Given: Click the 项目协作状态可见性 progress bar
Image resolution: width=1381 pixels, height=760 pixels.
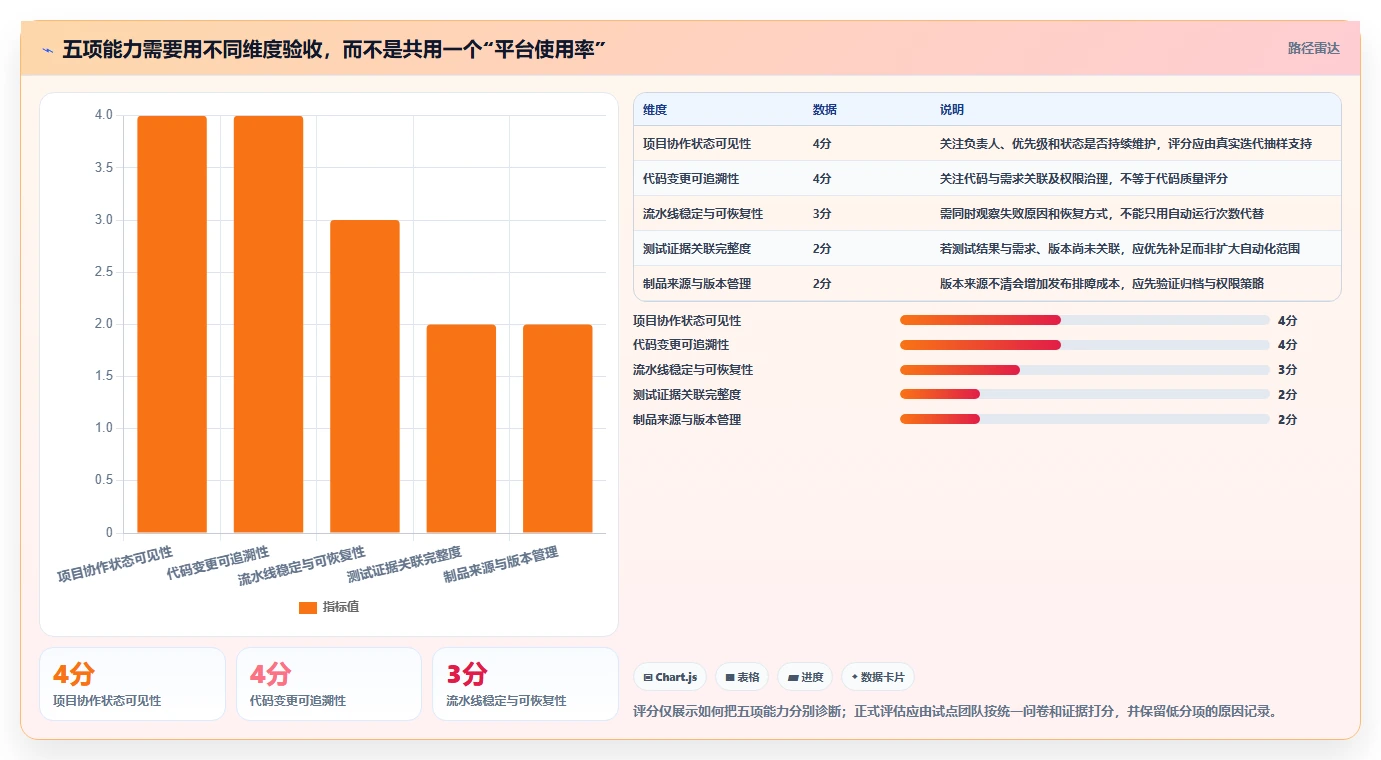Looking at the screenshot, I should [x=1084, y=320].
